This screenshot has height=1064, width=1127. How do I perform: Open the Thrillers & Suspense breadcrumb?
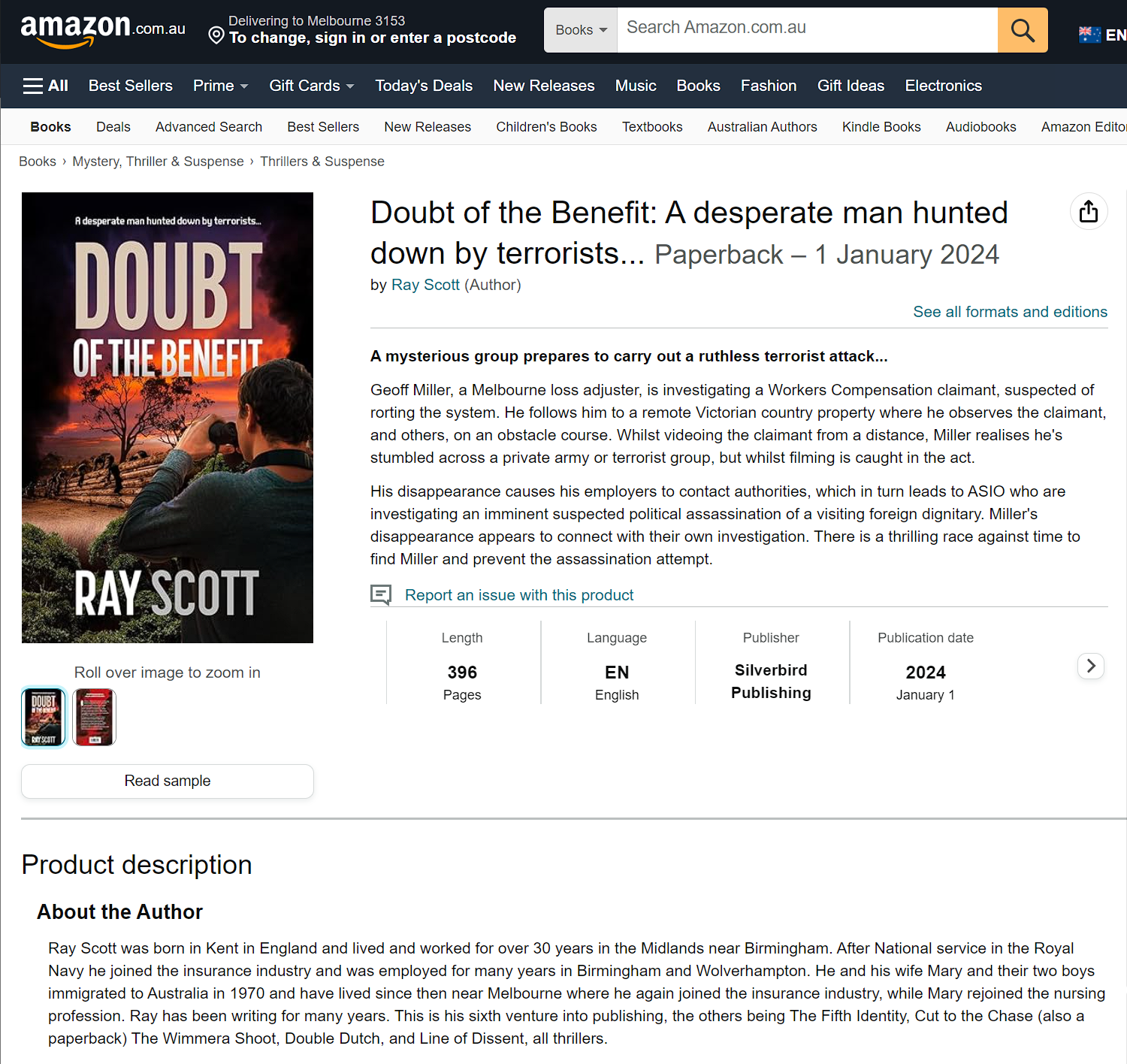(322, 162)
